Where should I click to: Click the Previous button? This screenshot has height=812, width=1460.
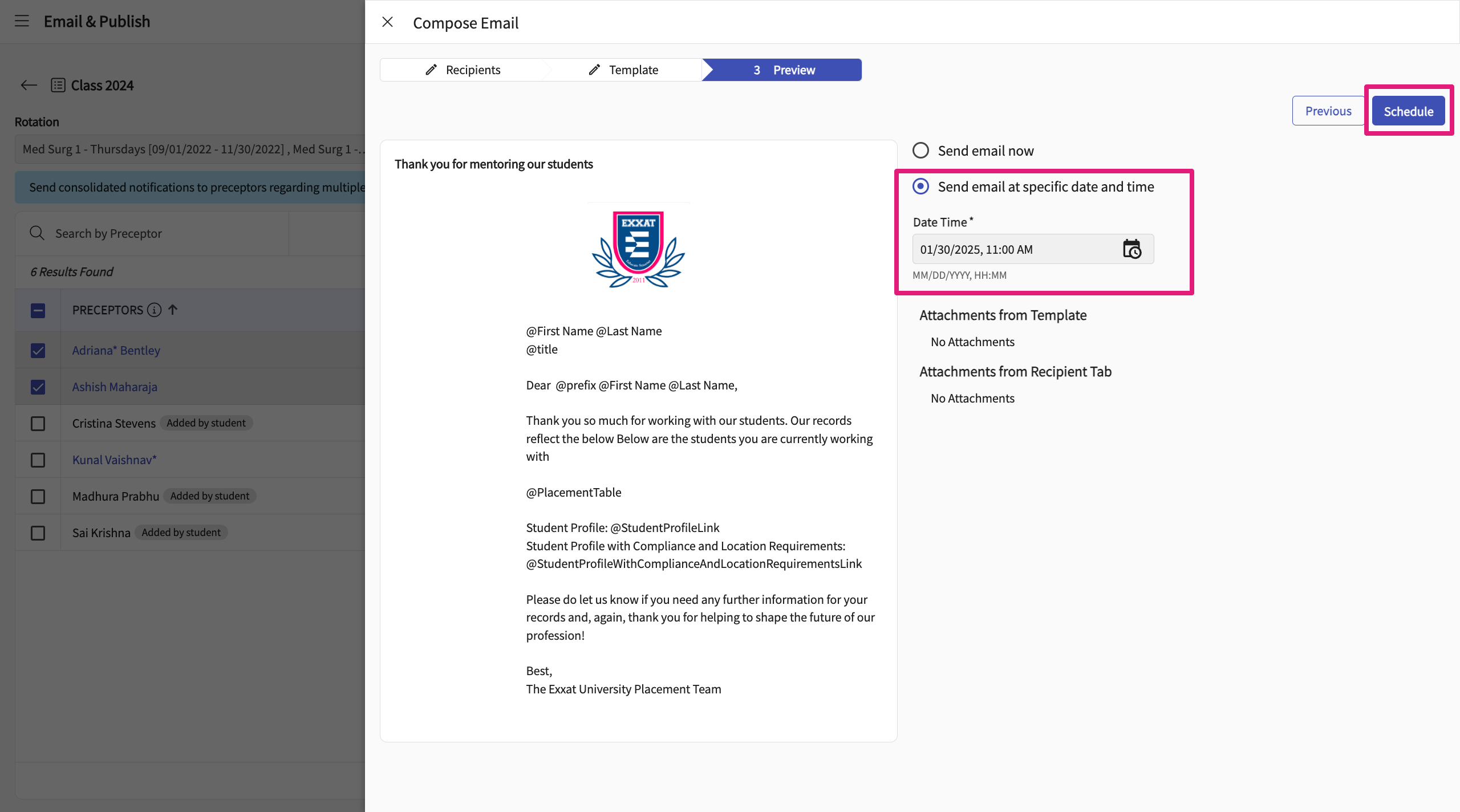(x=1328, y=111)
